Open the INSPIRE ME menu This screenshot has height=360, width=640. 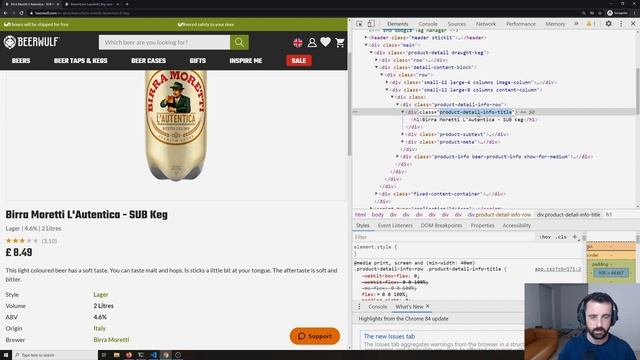(x=246, y=60)
